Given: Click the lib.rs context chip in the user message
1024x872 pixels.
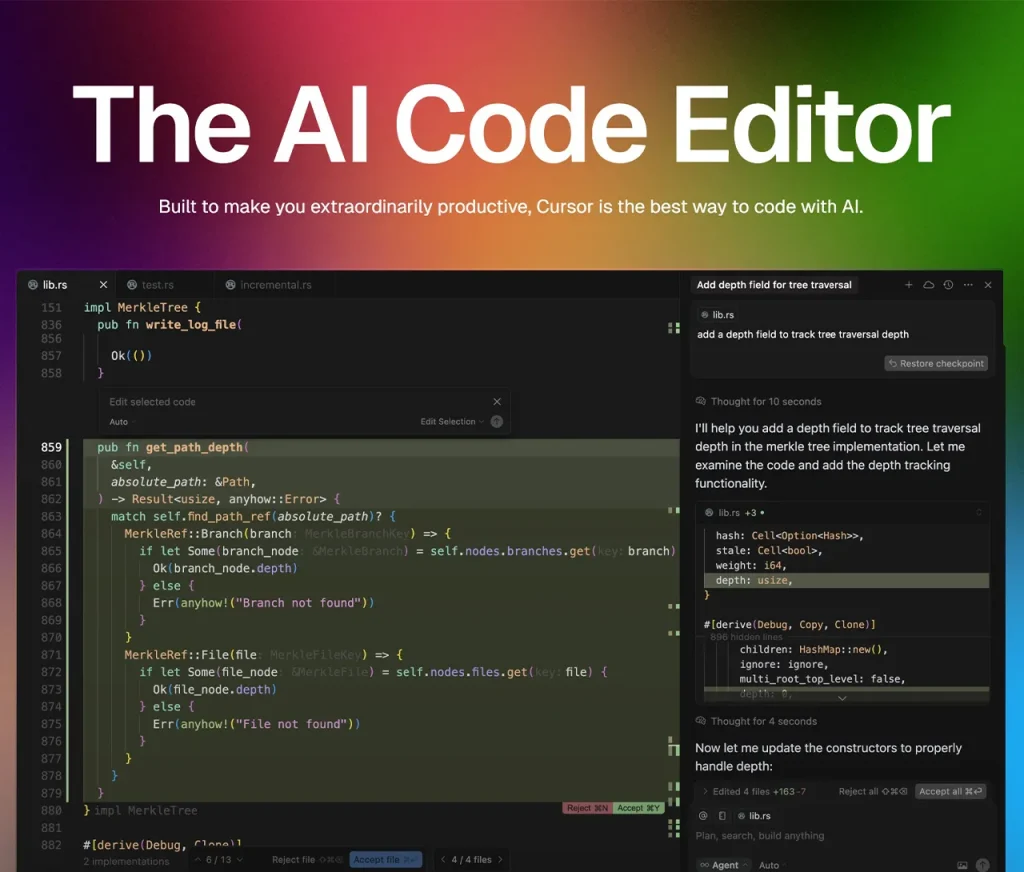Looking at the screenshot, I should (717, 315).
